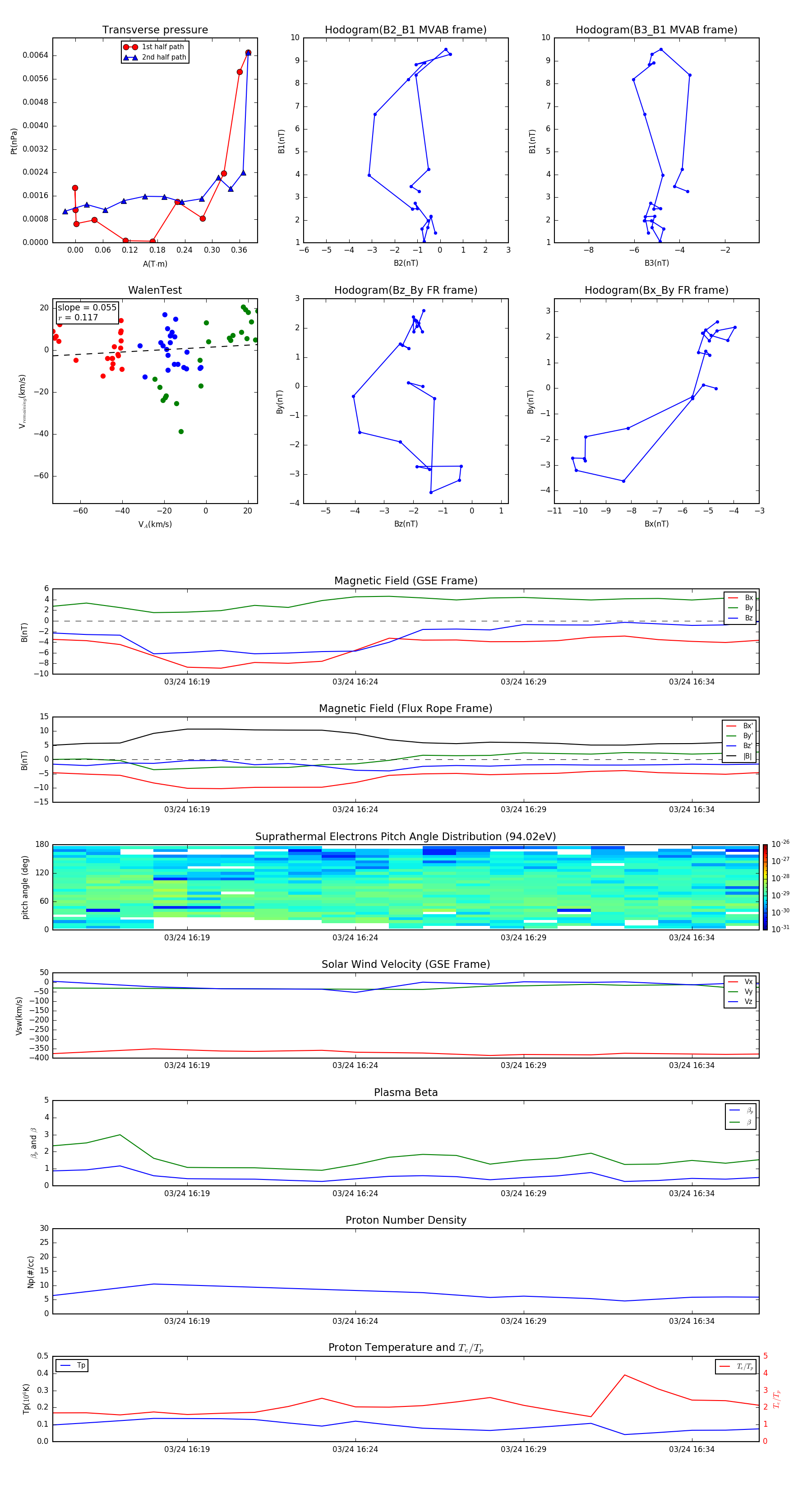
Task: Click the "Hodogram(Bx_By FR frame)" title
Action: click(656, 290)
